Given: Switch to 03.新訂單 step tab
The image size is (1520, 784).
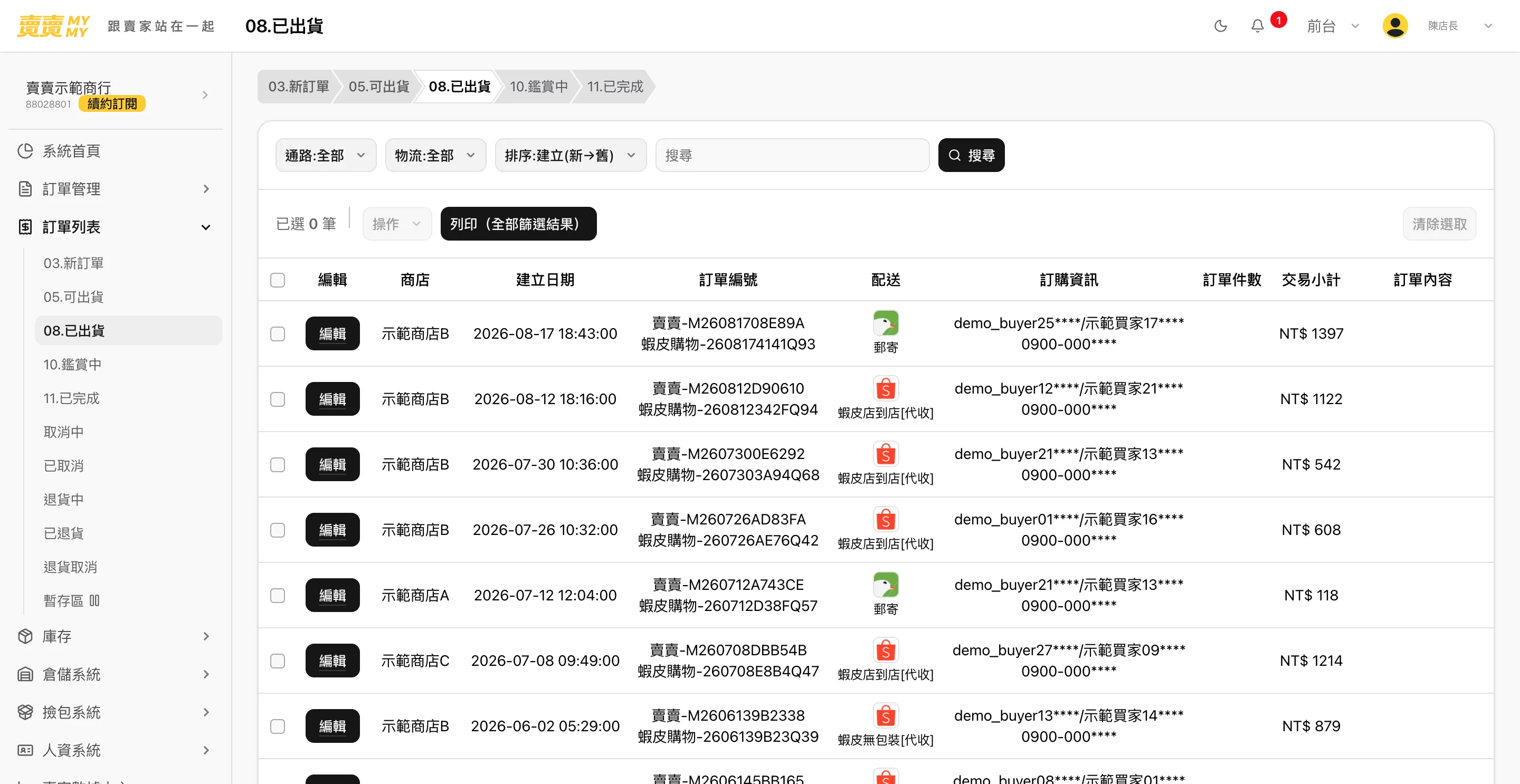Looking at the screenshot, I should (298, 87).
